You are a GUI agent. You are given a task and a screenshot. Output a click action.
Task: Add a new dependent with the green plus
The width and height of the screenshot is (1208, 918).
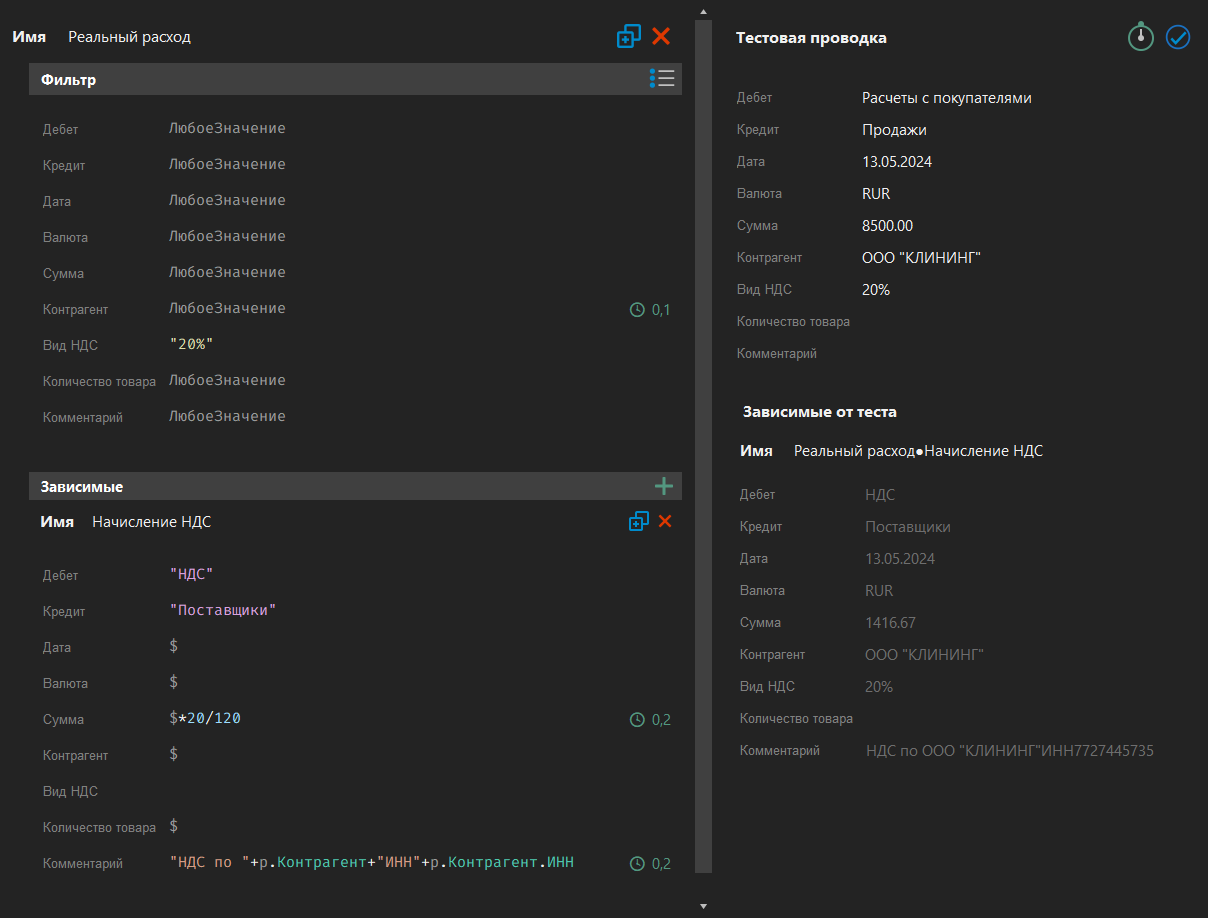664,486
